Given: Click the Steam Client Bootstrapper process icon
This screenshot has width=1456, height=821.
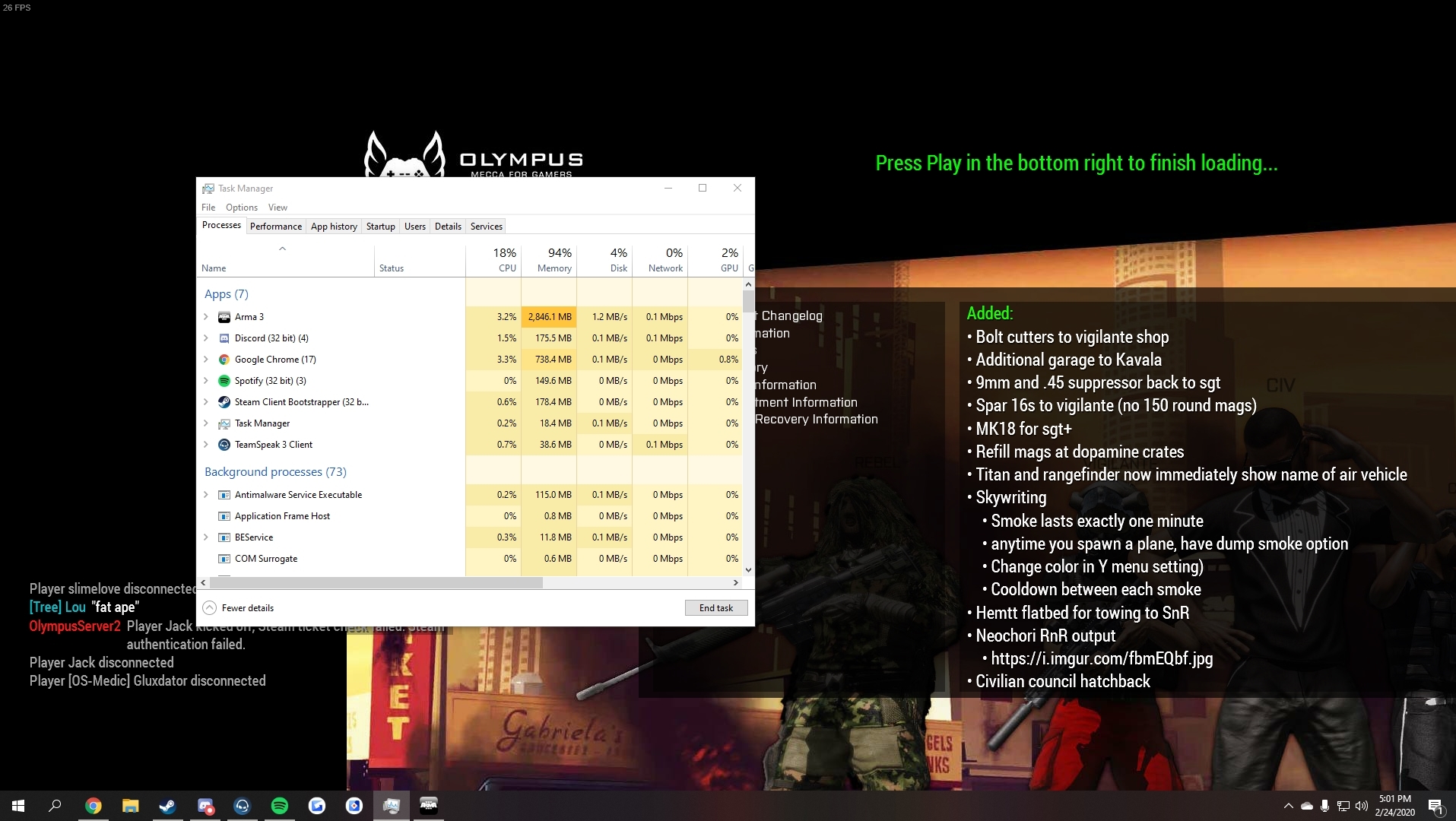Looking at the screenshot, I should pos(224,402).
